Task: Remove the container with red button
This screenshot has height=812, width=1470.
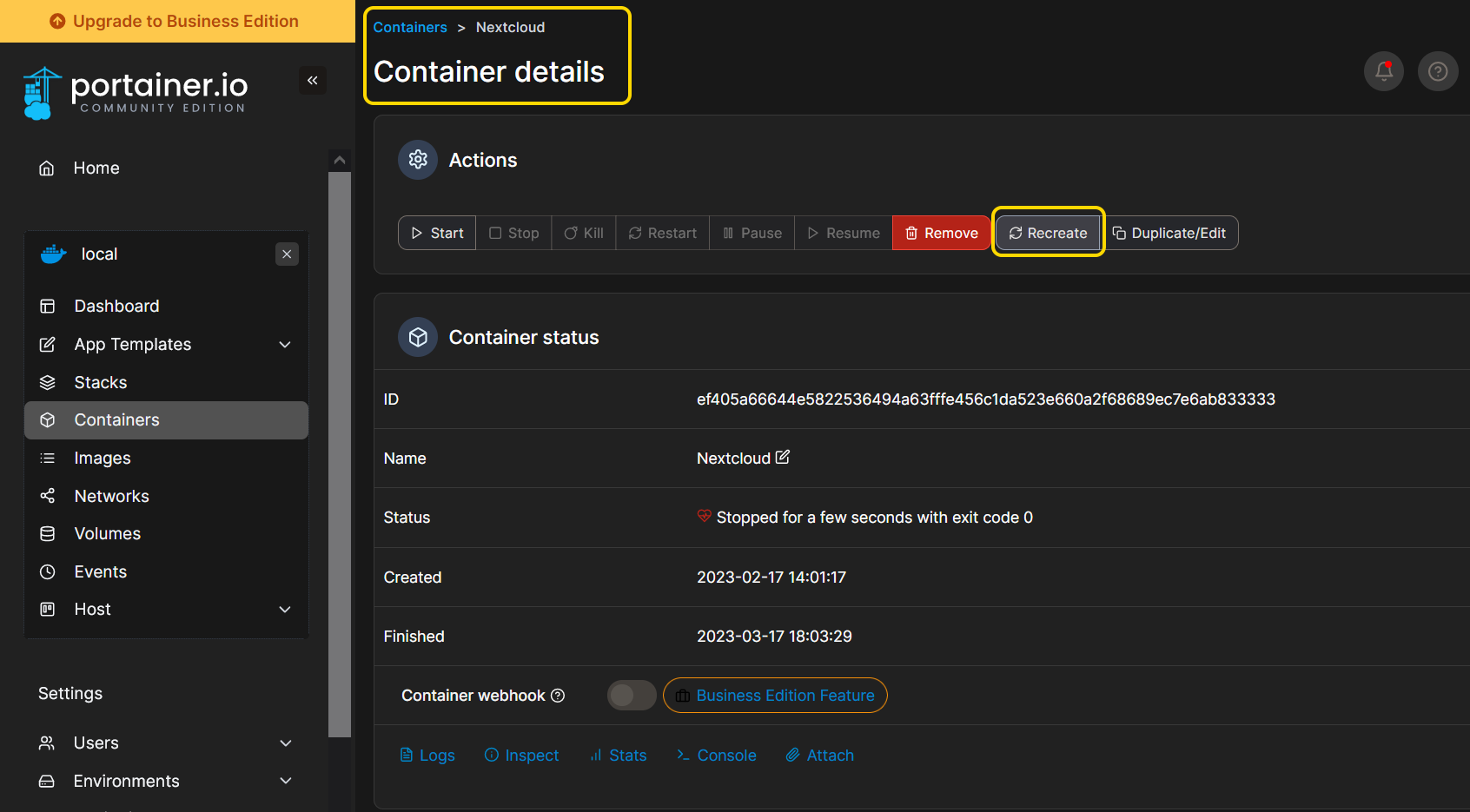Action: click(942, 233)
